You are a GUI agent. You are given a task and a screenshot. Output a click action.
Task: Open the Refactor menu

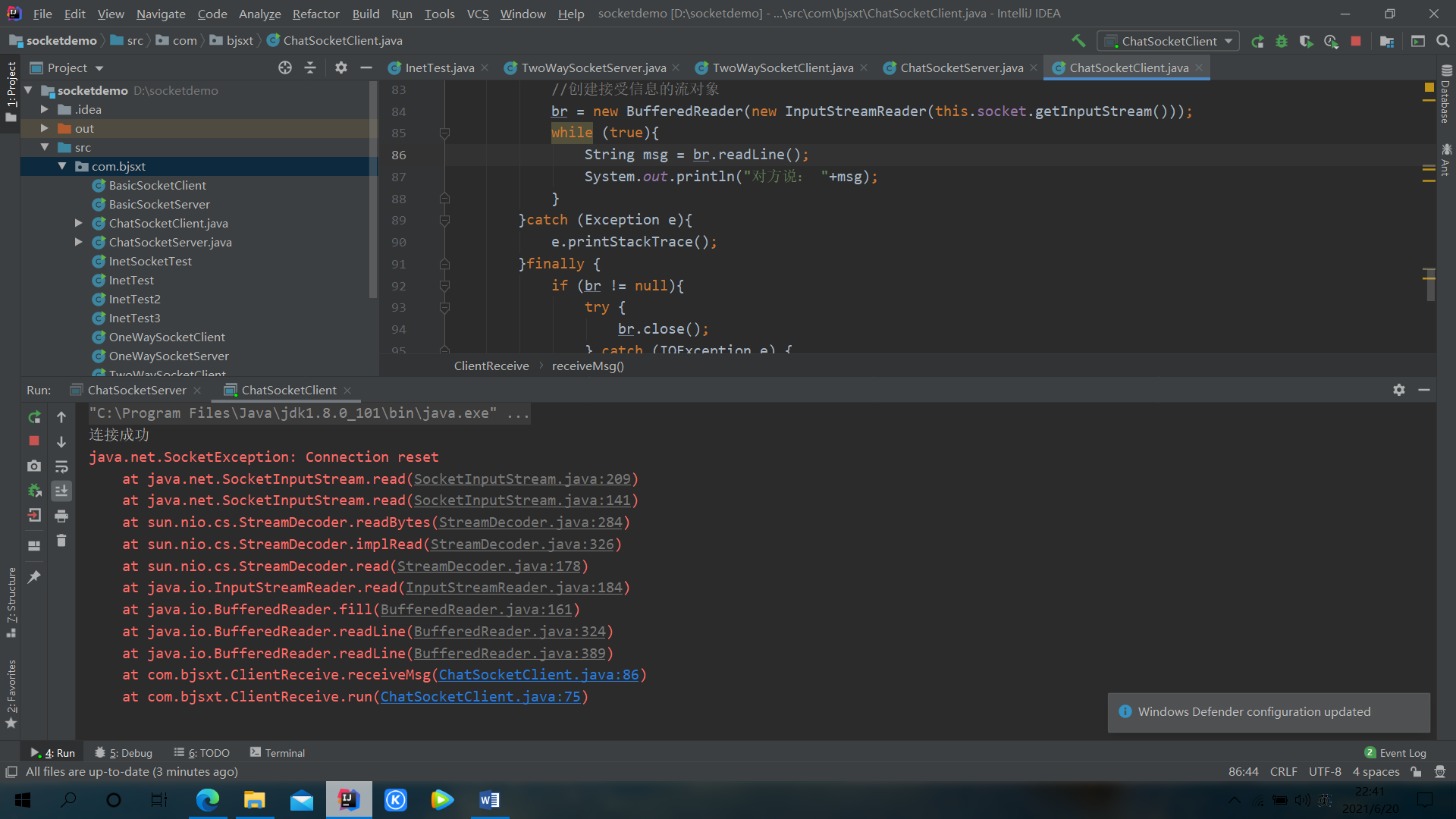[x=315, y=14]
